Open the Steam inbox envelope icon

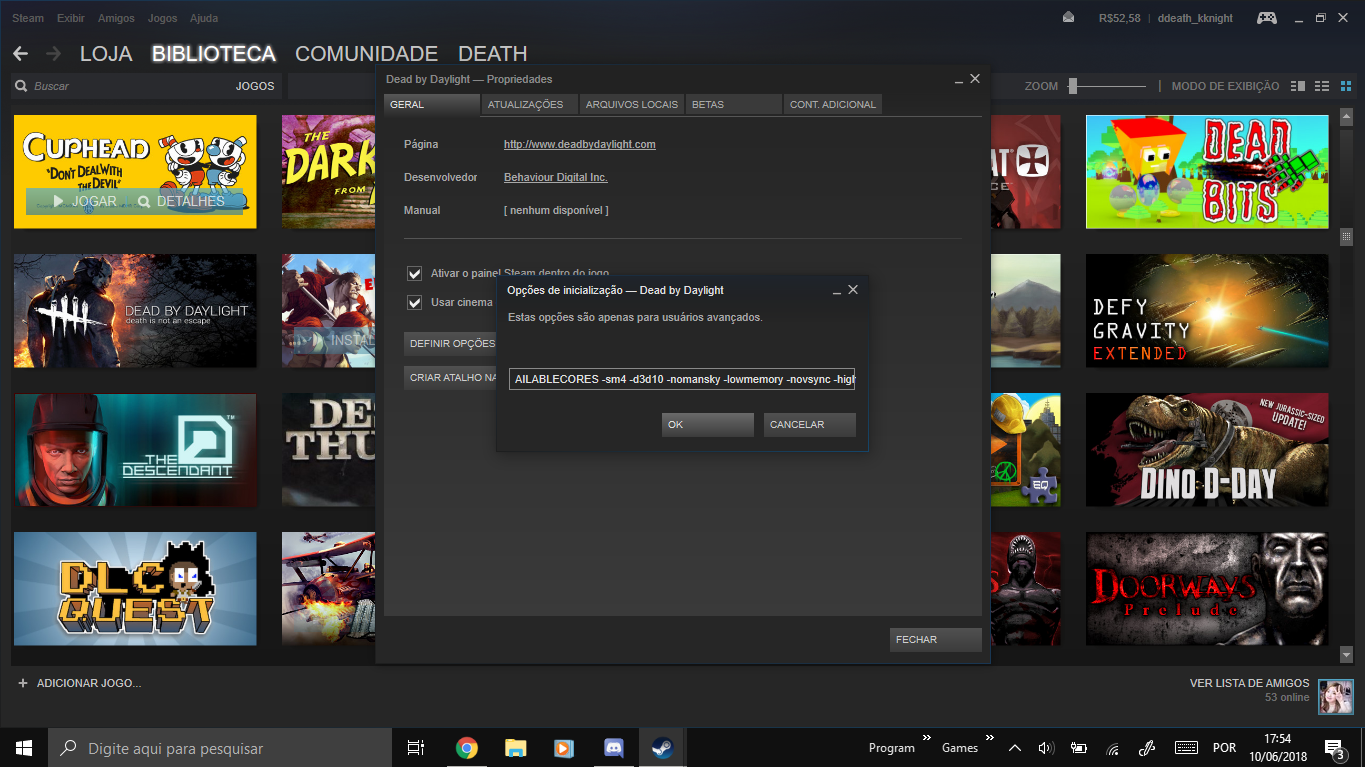point(1068,17)
